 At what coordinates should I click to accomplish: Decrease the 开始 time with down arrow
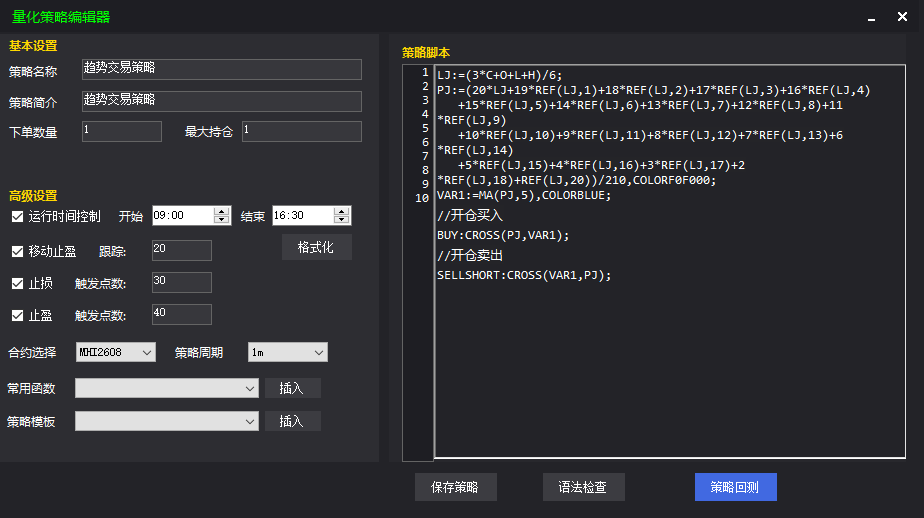click(222, 220)
